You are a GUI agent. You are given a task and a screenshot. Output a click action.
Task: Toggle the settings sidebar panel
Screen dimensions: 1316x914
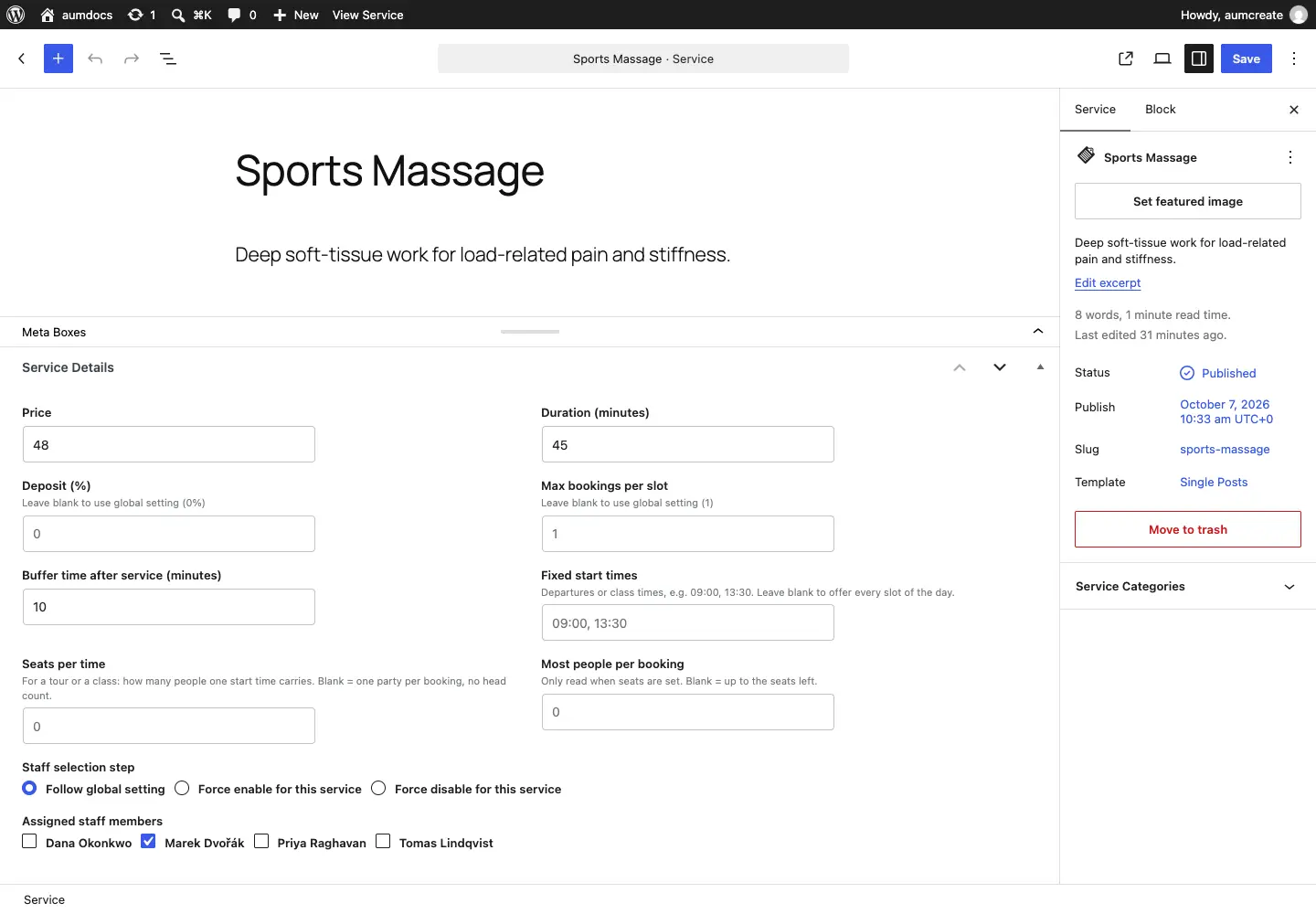point(1199,58)
